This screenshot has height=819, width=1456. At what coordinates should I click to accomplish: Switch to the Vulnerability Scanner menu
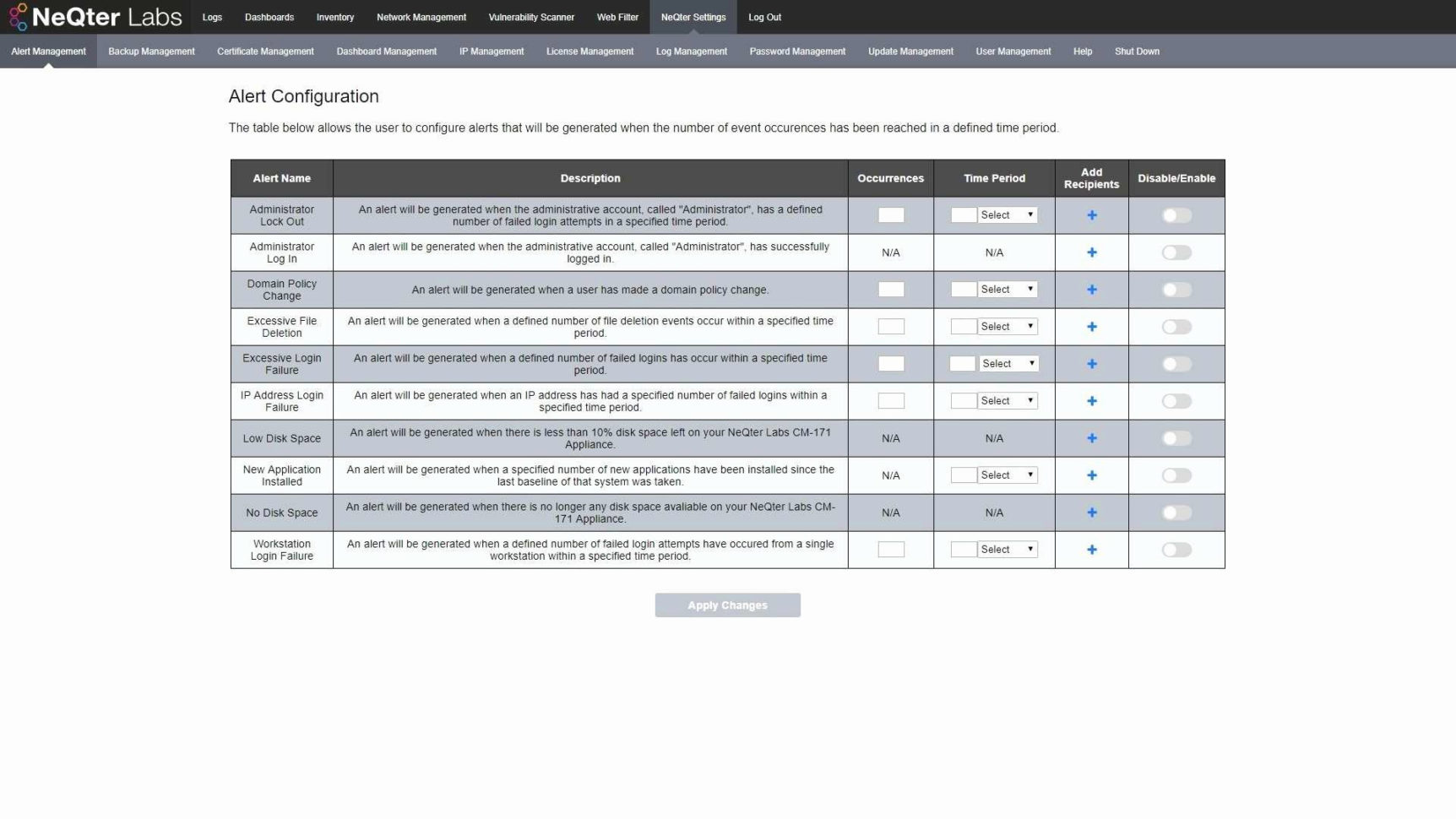(x=531, y=17)
